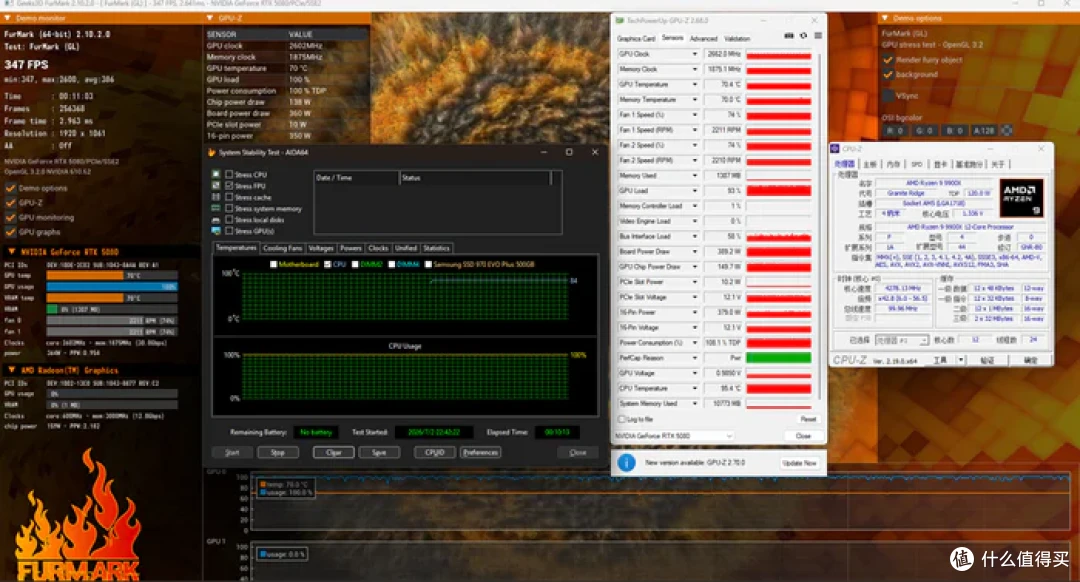
Task: Collapse the NVIDIA GeForce RTX 5080 section
Action: pos(12,252)
